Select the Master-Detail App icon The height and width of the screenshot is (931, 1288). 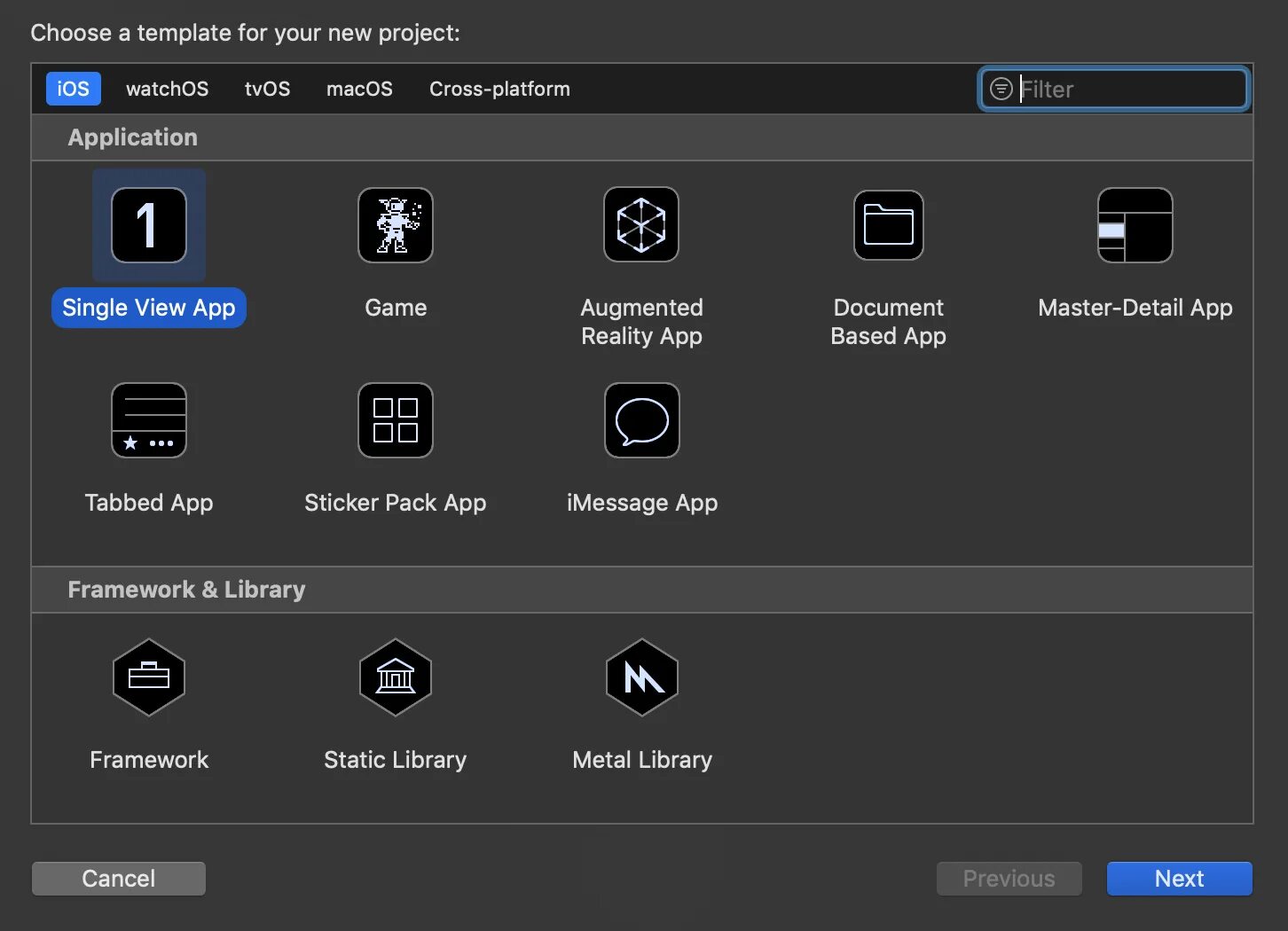coord(1135,225)
